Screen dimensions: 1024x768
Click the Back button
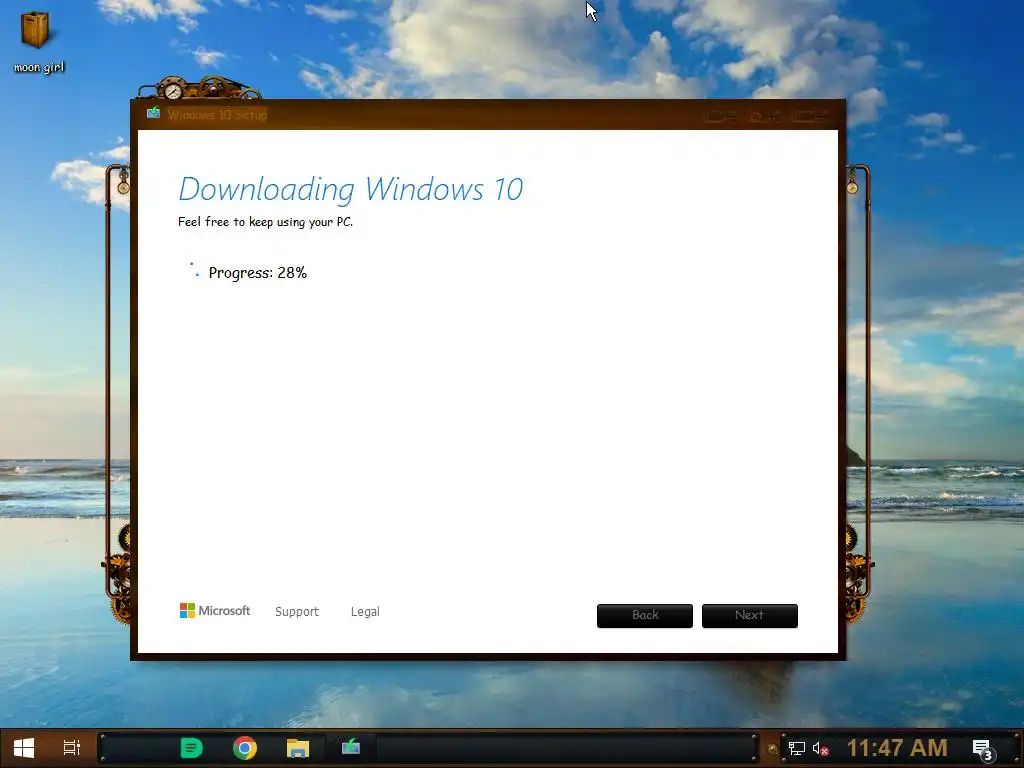[x=645, y=616]
